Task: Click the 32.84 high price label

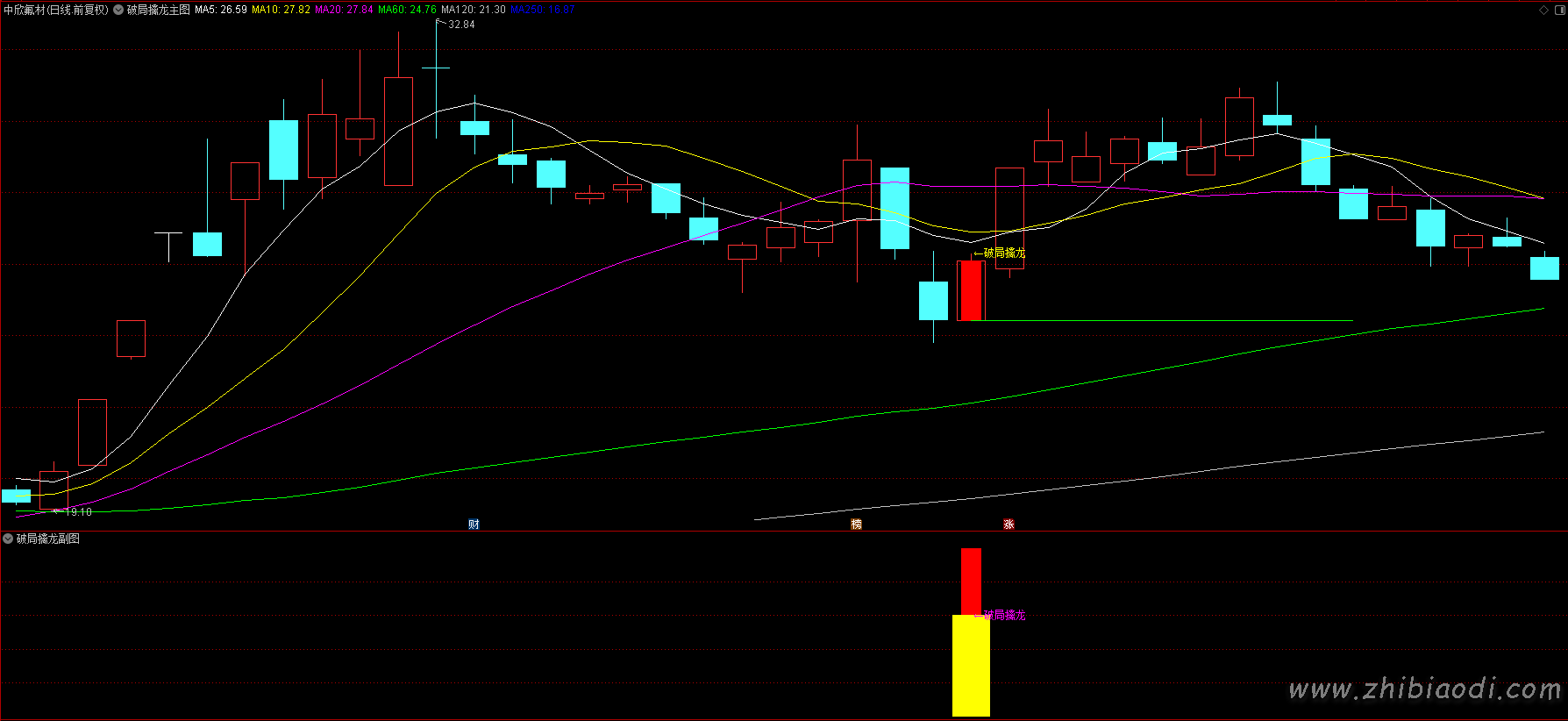Action: 461,25
